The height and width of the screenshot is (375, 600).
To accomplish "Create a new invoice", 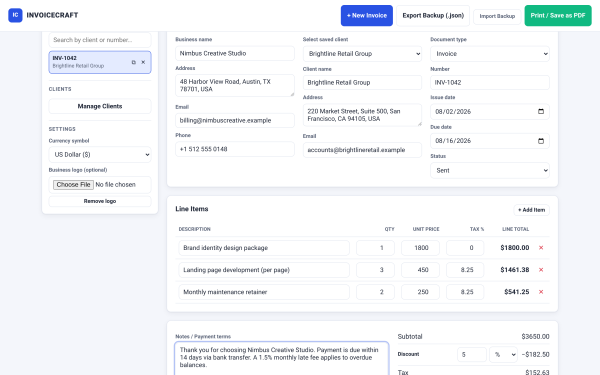I will (367, 16).
